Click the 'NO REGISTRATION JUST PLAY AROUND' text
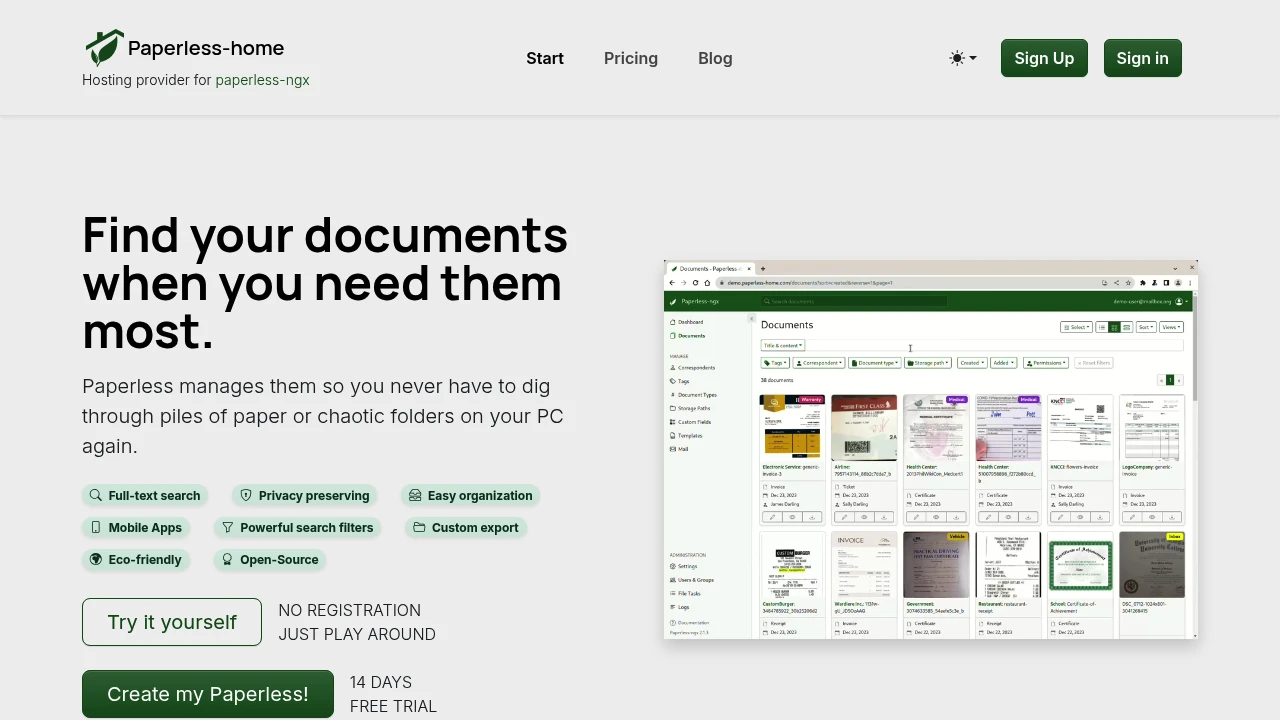Viewport: 1280px width, 720px height. click(357, 622)
